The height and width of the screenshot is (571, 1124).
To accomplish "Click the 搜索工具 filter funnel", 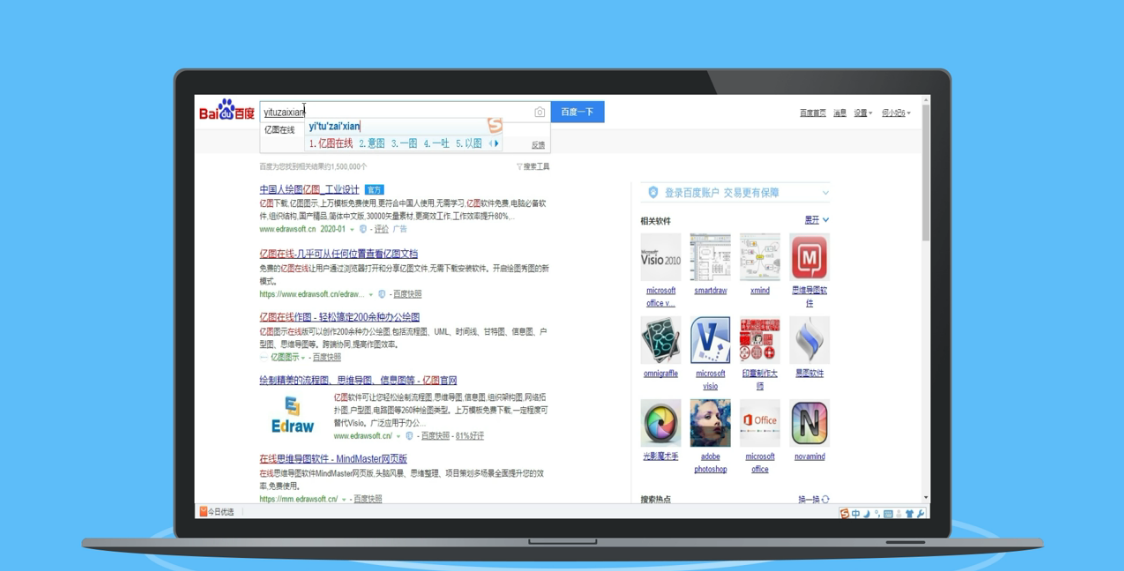I will [x=519, y=166].
